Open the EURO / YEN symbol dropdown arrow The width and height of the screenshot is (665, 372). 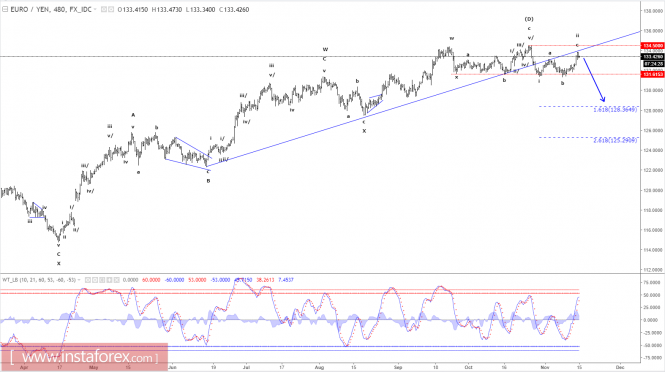pos(95,9)
